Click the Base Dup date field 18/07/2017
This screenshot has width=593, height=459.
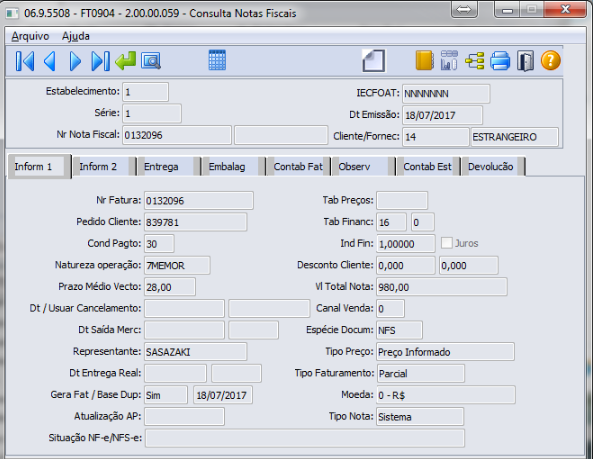223,395
